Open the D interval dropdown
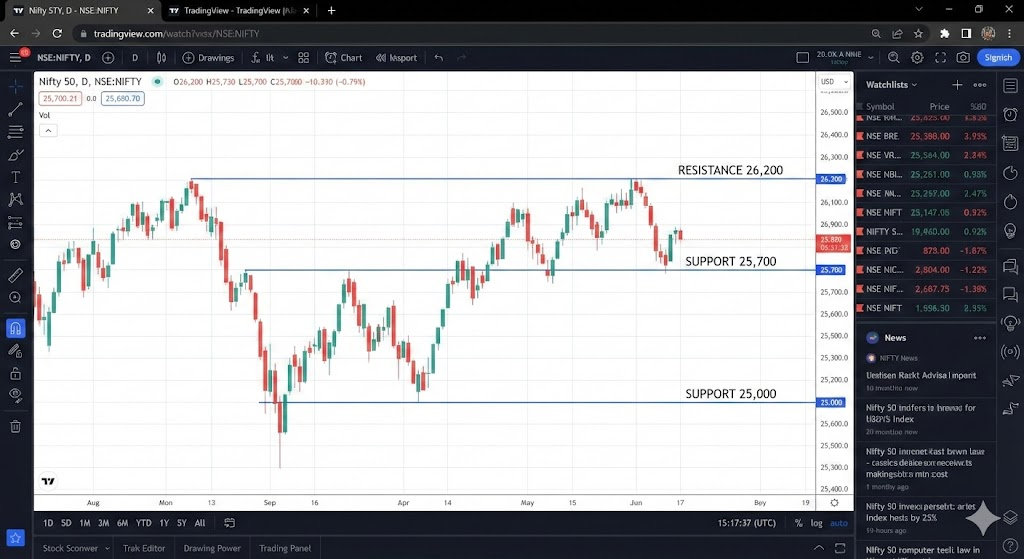 point(135,57)
